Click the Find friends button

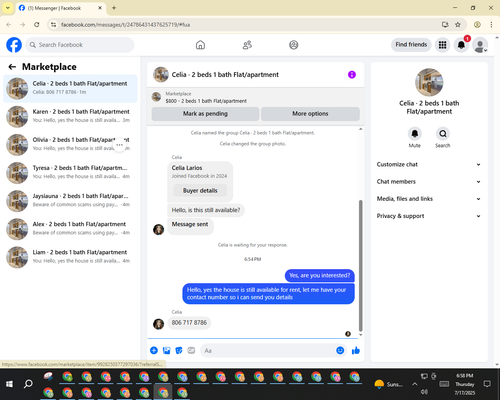(x=411, y=45)
